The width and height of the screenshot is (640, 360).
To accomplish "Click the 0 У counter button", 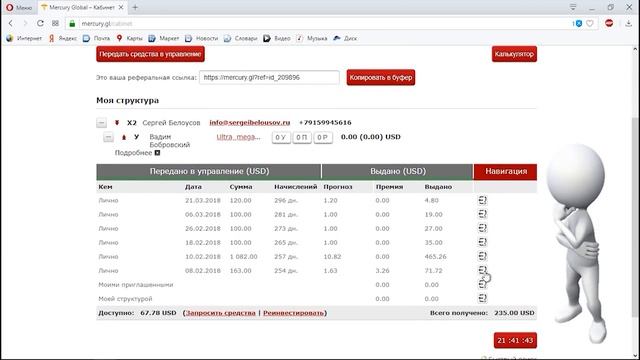I will point(281,137).
